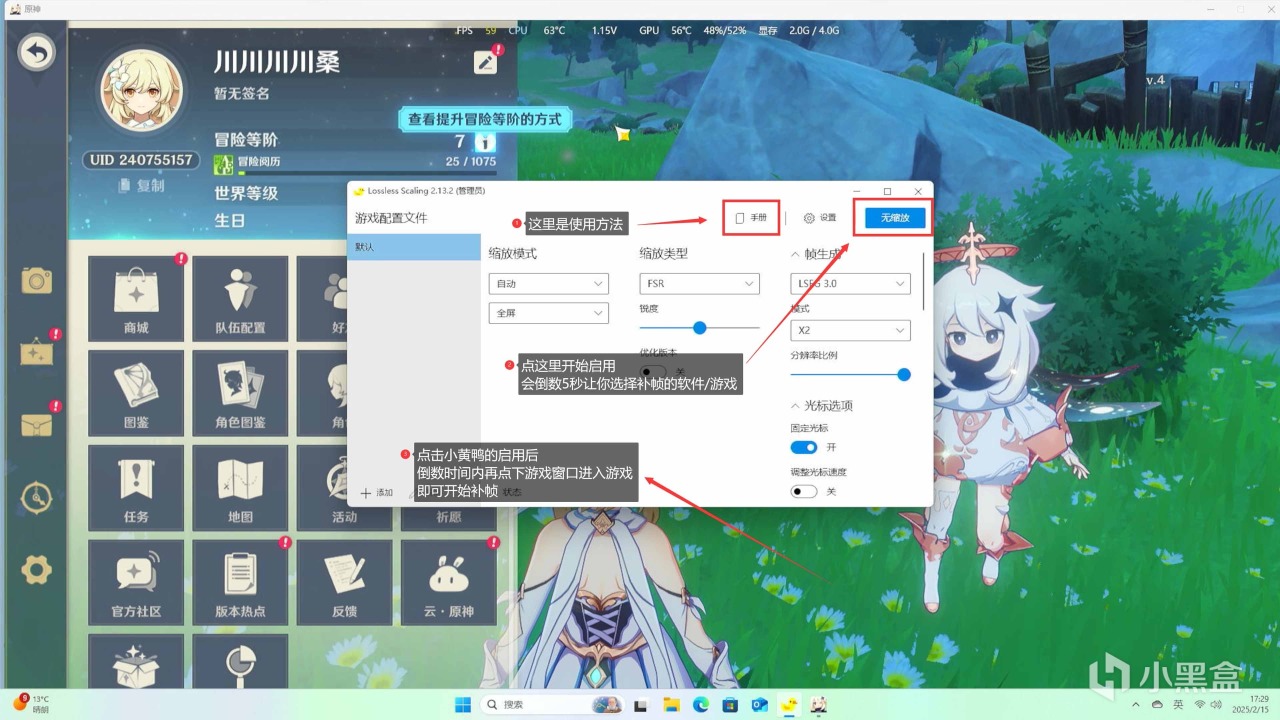
Task: Open the 图鉴 archive tile
Action: coord(136,393)
